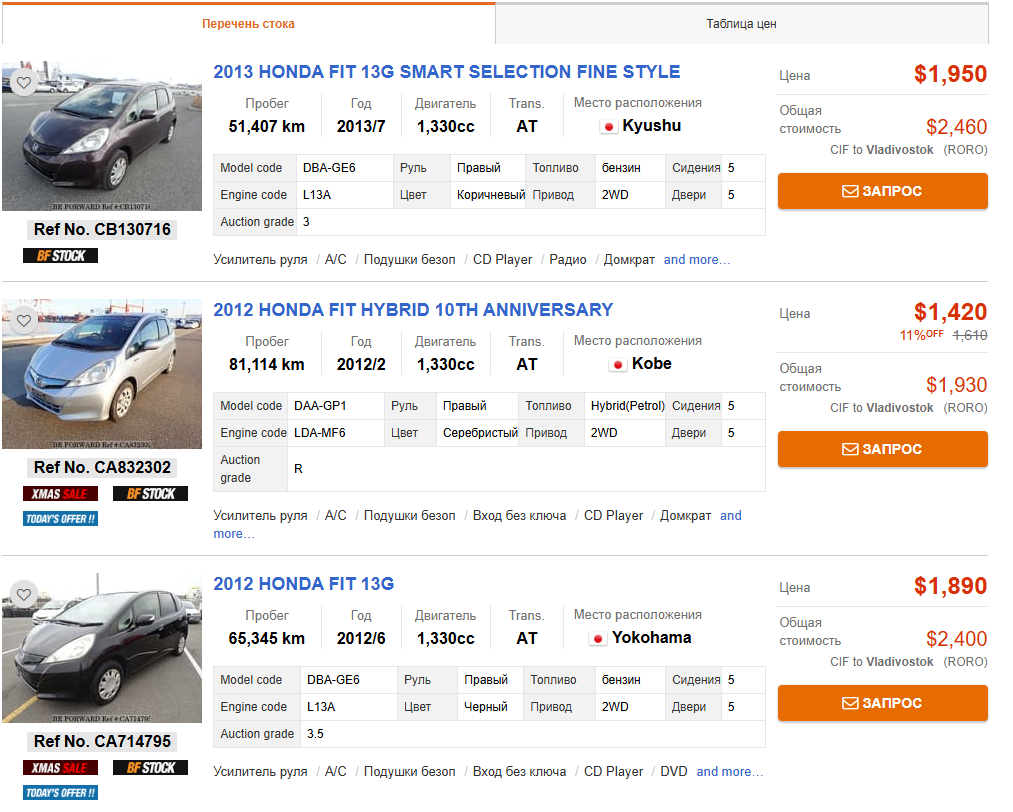This screenshot has height=812, width=1013.
Task: Save the 2012 Honda Fit 13G to favorites
Action: (x=24, y=595)
